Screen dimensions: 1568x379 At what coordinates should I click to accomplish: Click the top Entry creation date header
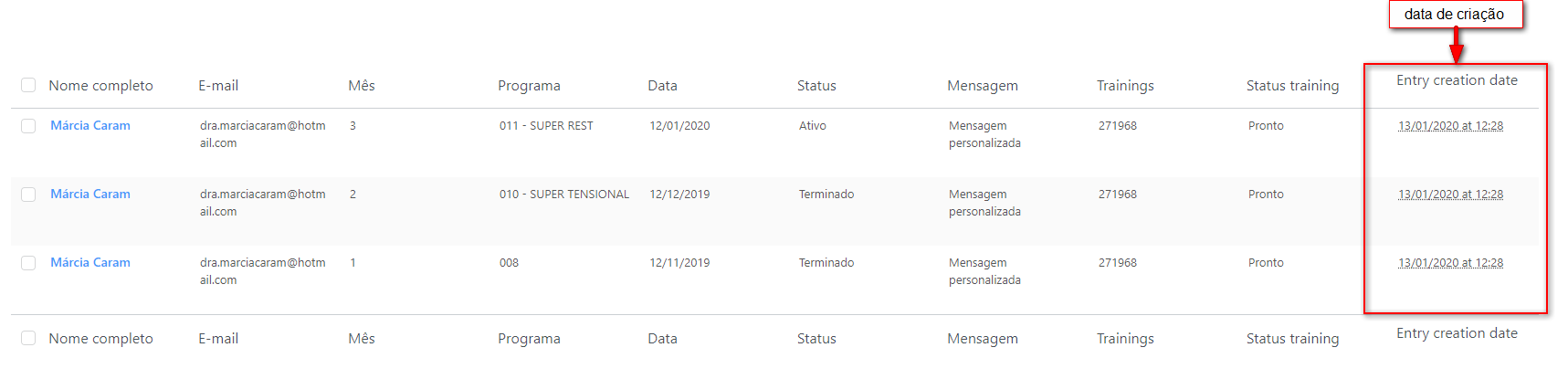tap(1457, 80)
